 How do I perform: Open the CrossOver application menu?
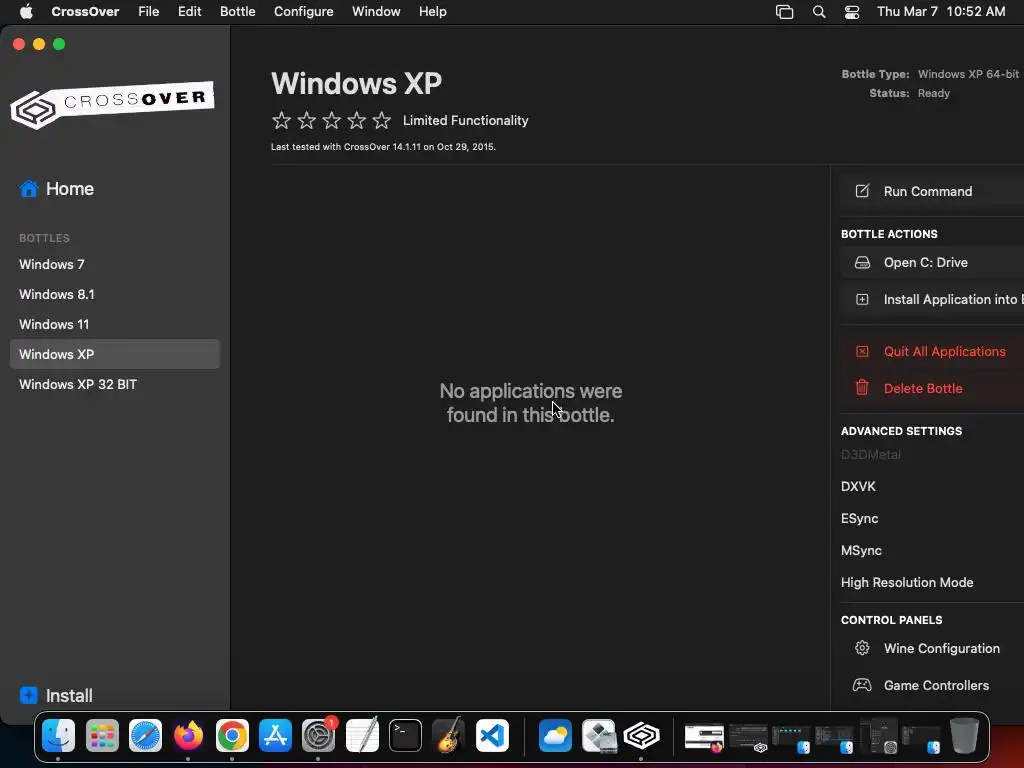coord(85,11)
